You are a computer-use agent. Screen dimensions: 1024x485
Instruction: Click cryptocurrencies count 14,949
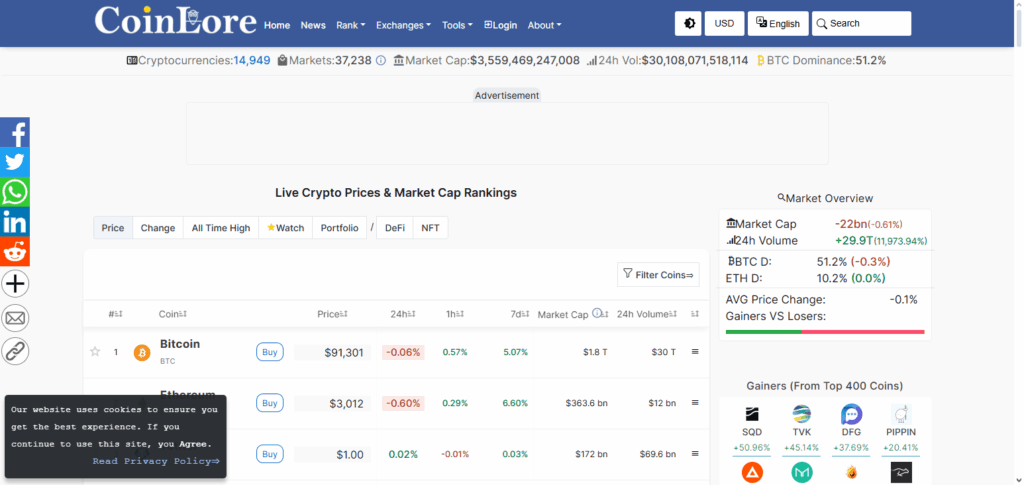251,61
